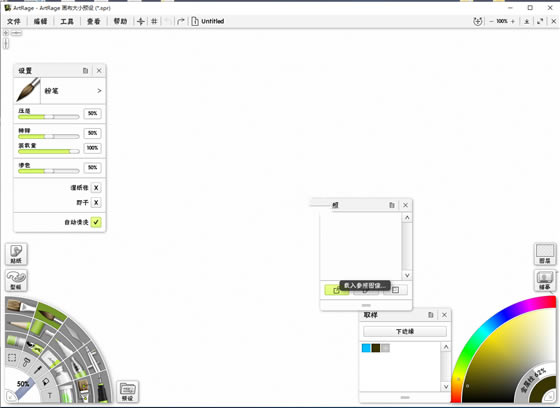Toggle the first X checkbox in settings
The height and width of the screenshot is (408, 560).
pyautogui.click(x=96, y=188)
